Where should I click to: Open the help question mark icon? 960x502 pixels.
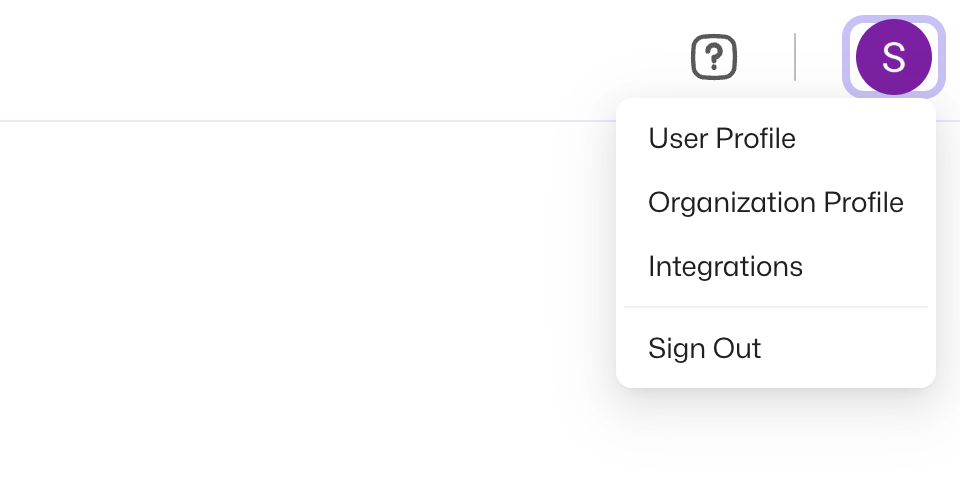pos(714,57)
